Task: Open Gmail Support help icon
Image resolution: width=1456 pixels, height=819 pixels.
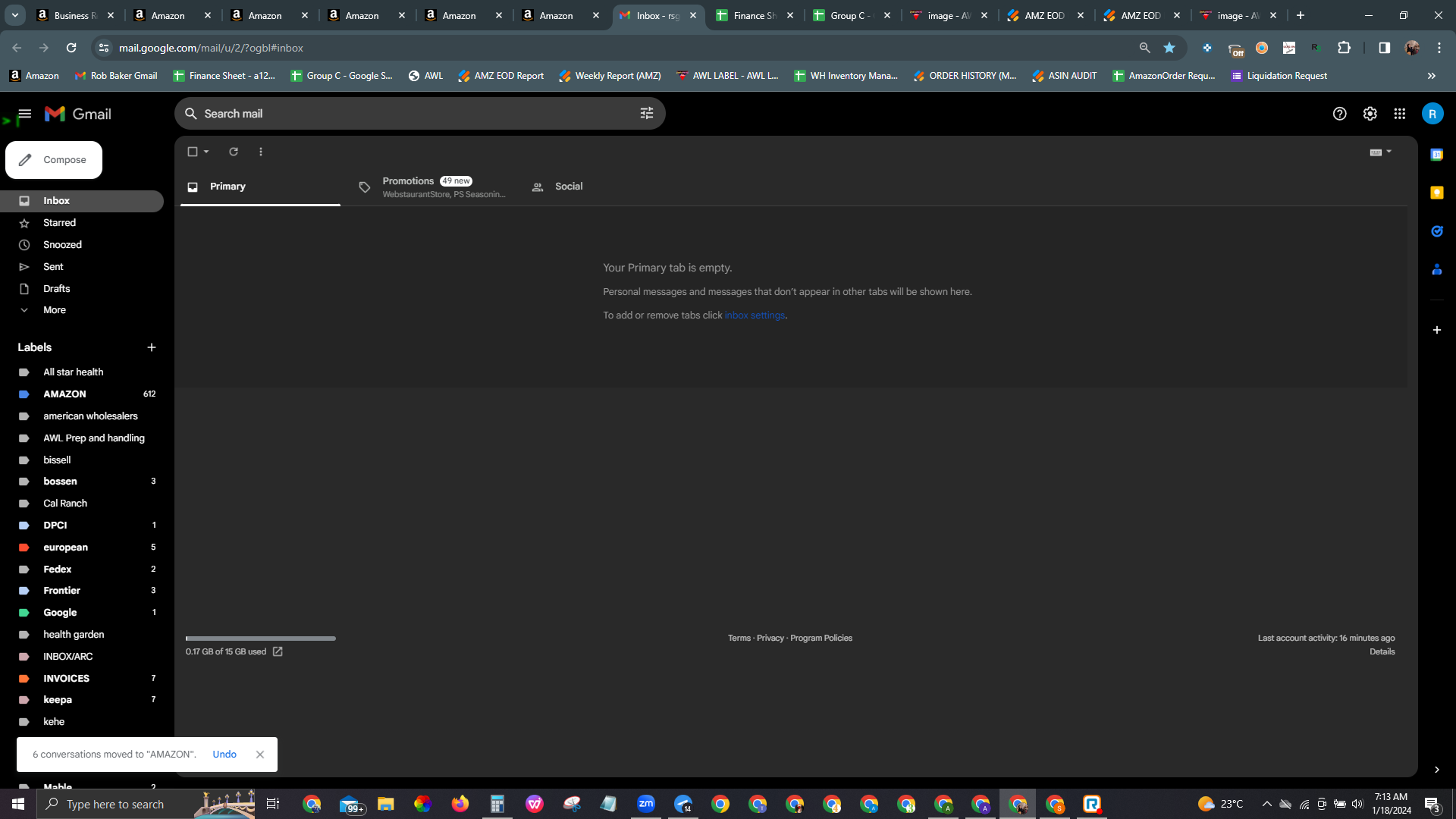Action: tap(1340, 114)
